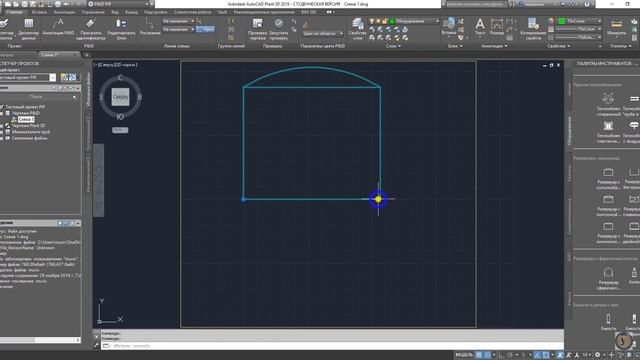Open the Цвет по области dropdown
The image size is (640, 360).
[x=322, y=33]
